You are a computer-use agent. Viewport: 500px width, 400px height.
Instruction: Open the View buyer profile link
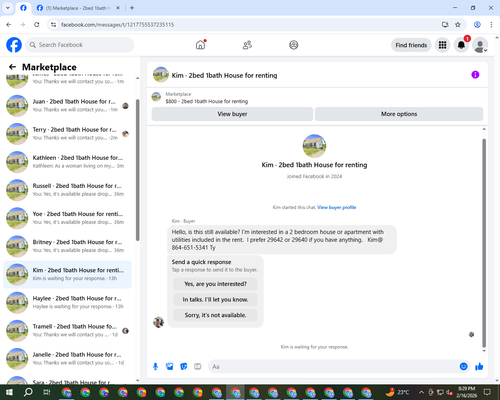pyautogui.click(x=337, y=207)
